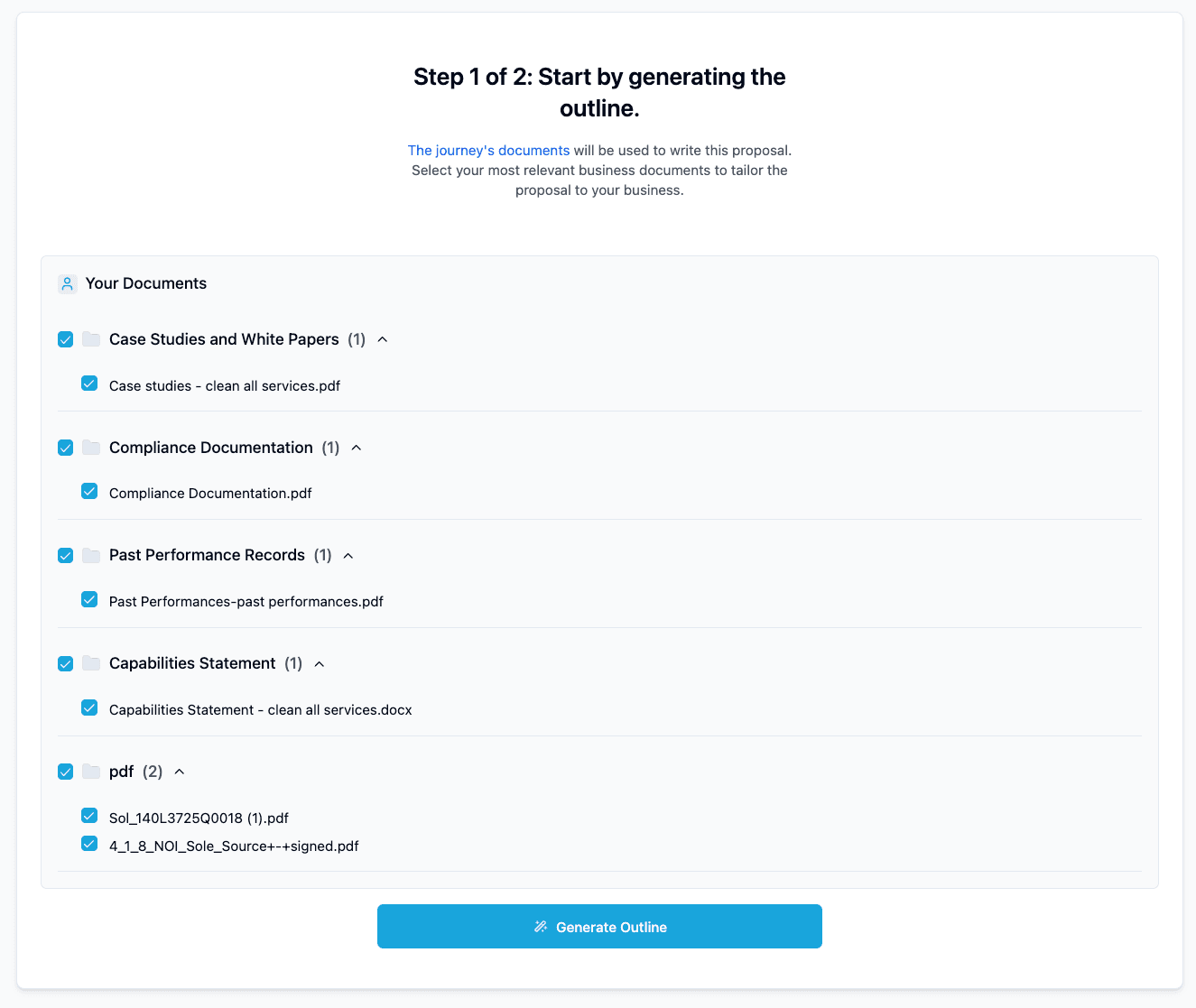Collapse the Case Studies and White Papers section

(382, 339)
